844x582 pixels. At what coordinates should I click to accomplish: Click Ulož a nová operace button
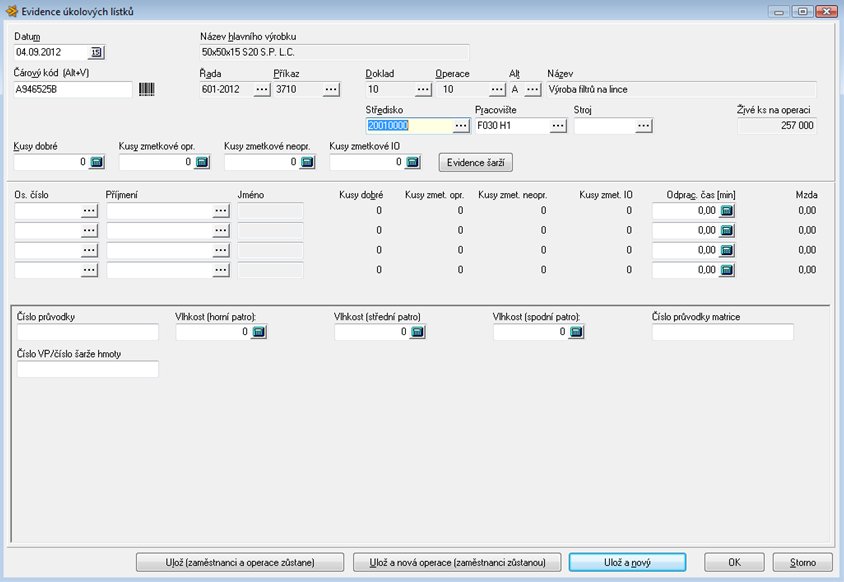(x=457, y=563)
